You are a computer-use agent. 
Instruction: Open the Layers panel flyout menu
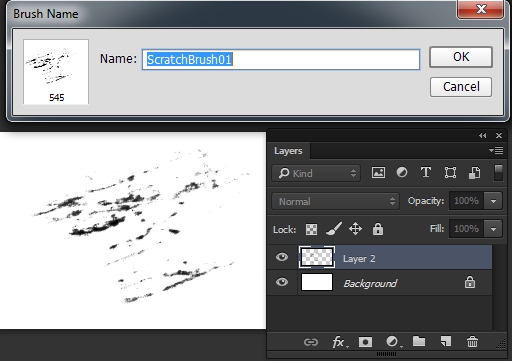coord(496,151)
